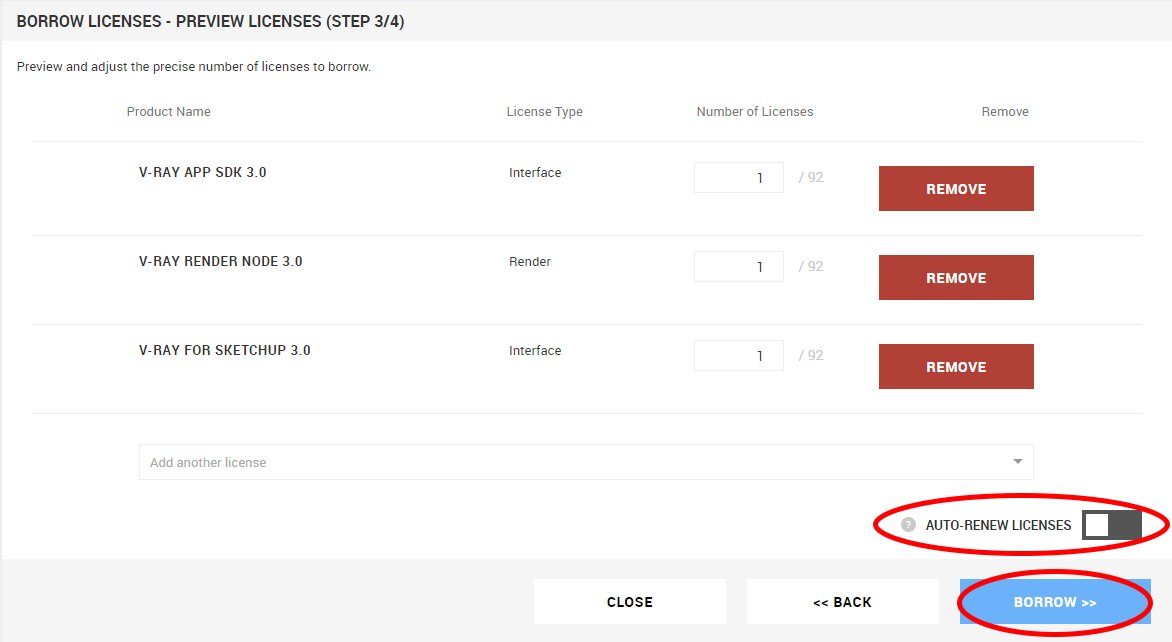Click the Interface type of V-Ray App SDK

click(534, 173)
